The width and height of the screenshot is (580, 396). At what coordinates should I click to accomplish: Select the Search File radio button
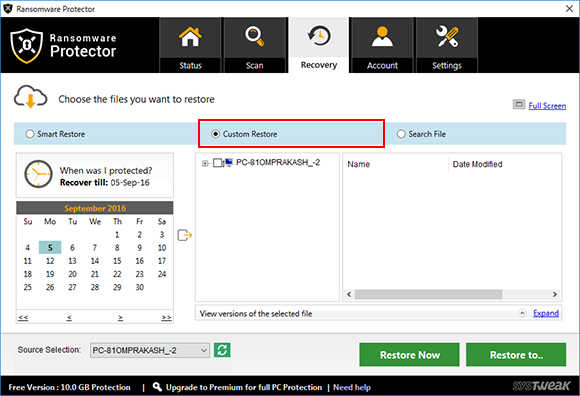401,134
